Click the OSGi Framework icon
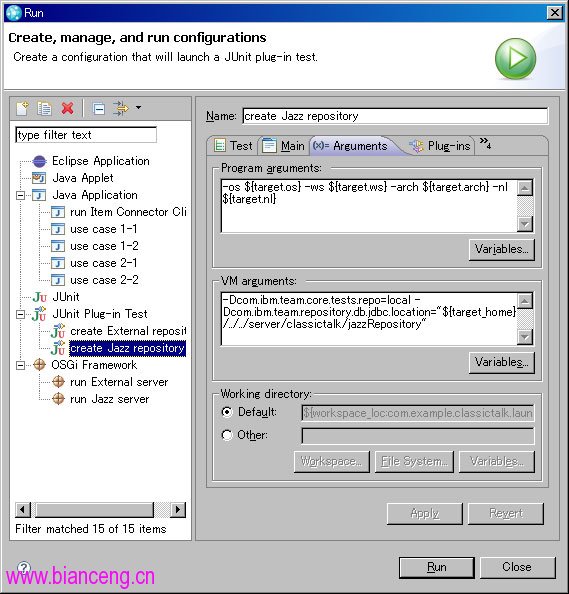This screenshot has width=569, height=594. 39,365
